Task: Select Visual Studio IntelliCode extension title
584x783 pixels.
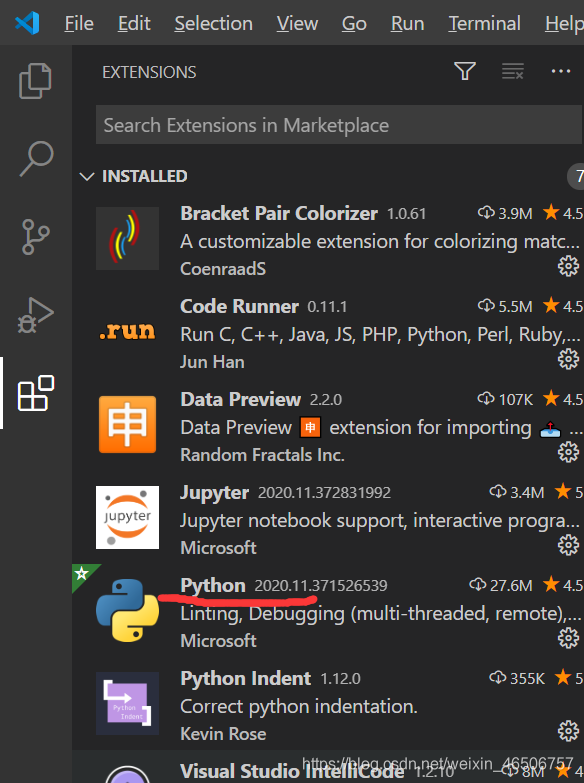Action: point(292,772)
